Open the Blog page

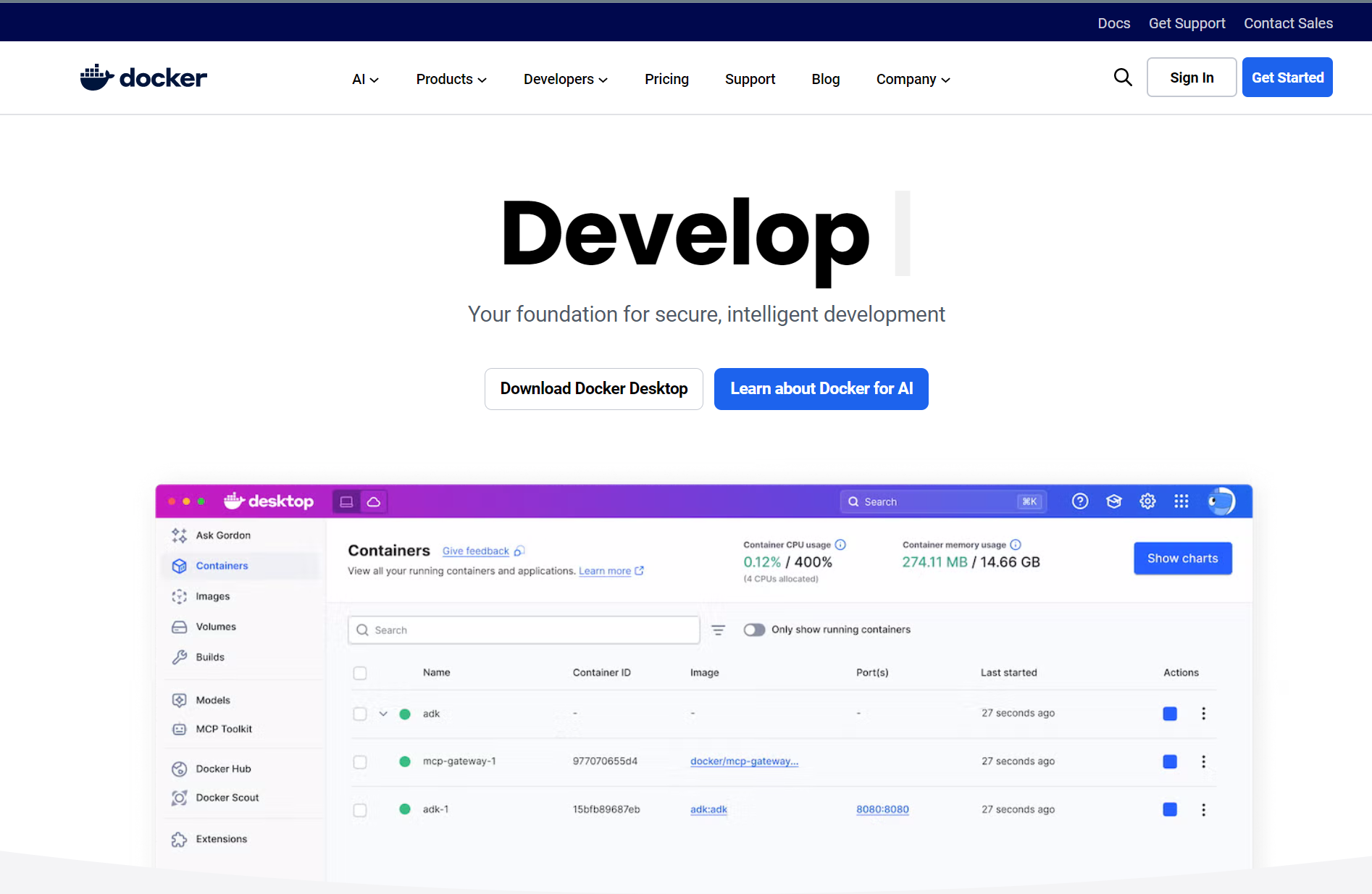pos(826,79)
